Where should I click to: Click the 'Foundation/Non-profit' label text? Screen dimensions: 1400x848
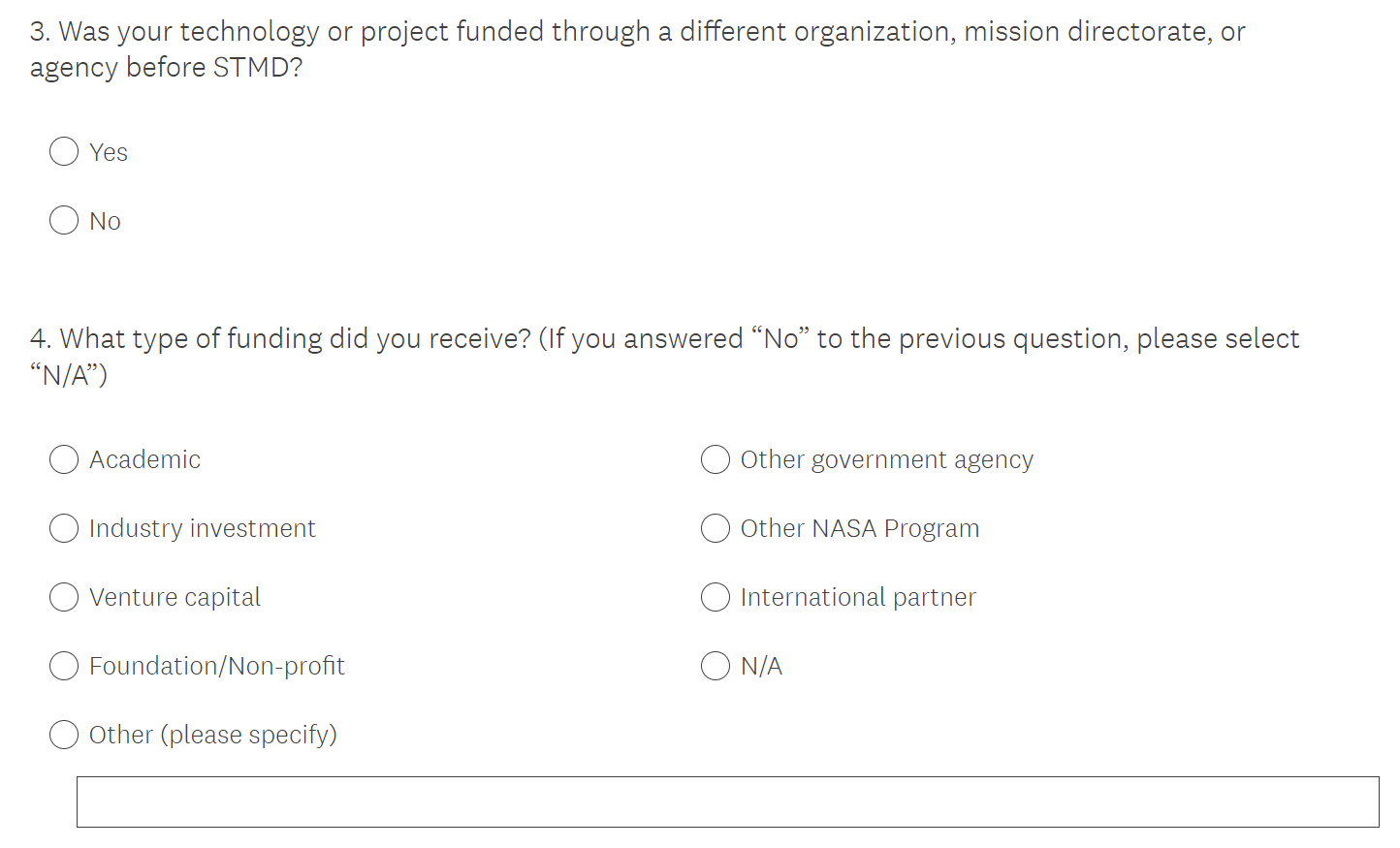217,666
